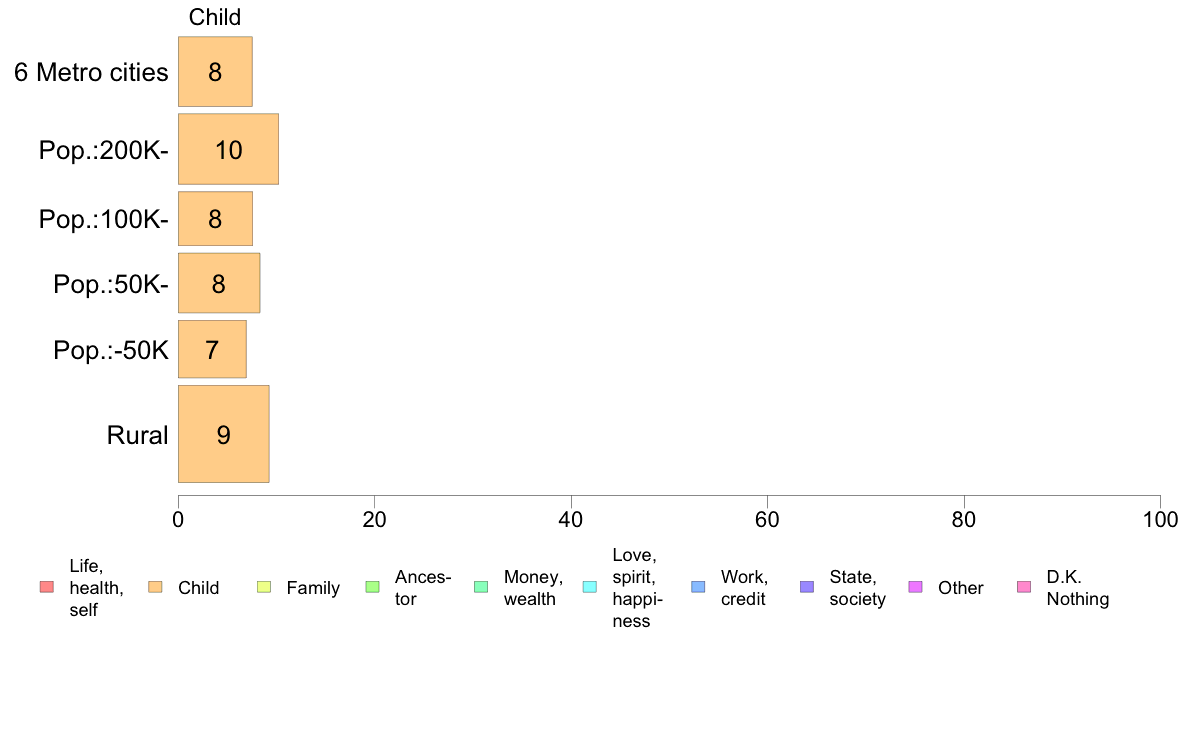Select the Ancestor legend swatch
Image resolution: width=1188 pixels, height=736 pixels.
click(x=372, y=587)
